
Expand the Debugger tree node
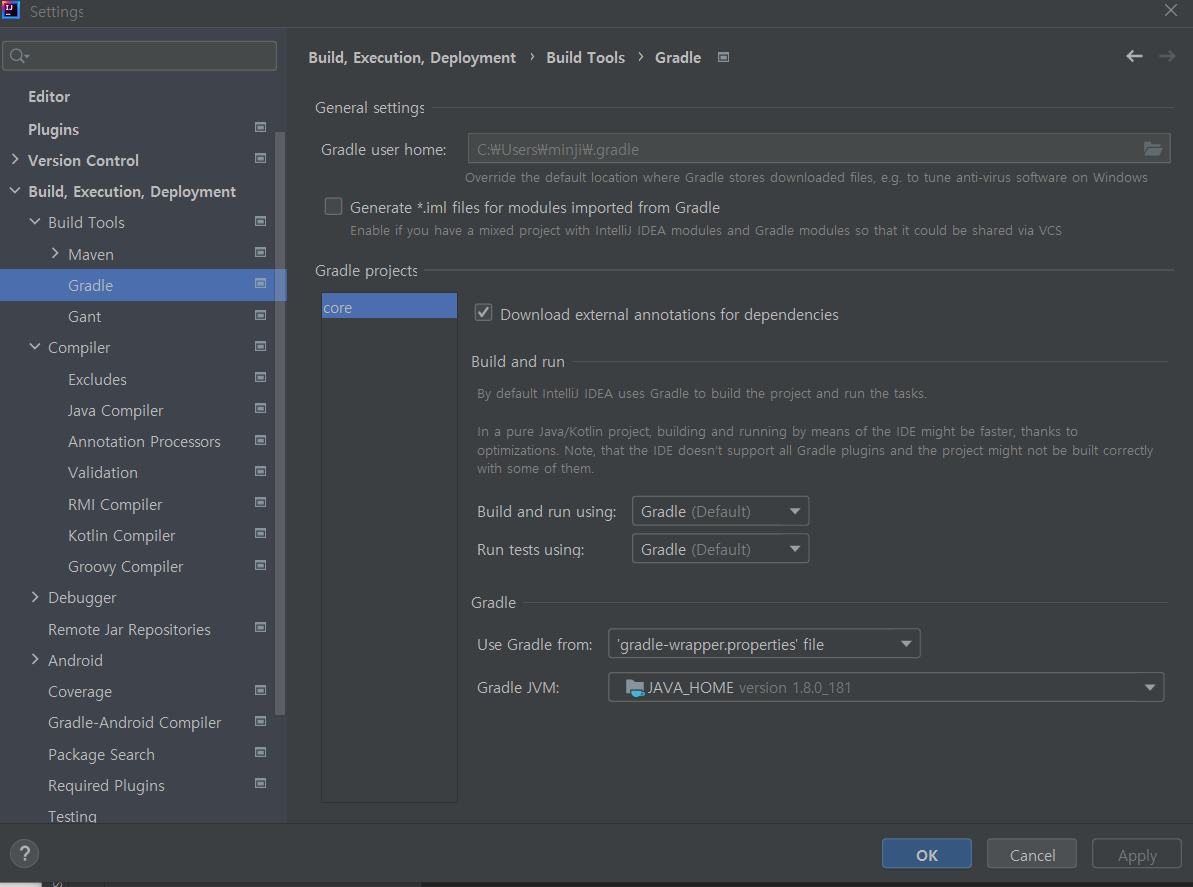(x=34, y=598)
